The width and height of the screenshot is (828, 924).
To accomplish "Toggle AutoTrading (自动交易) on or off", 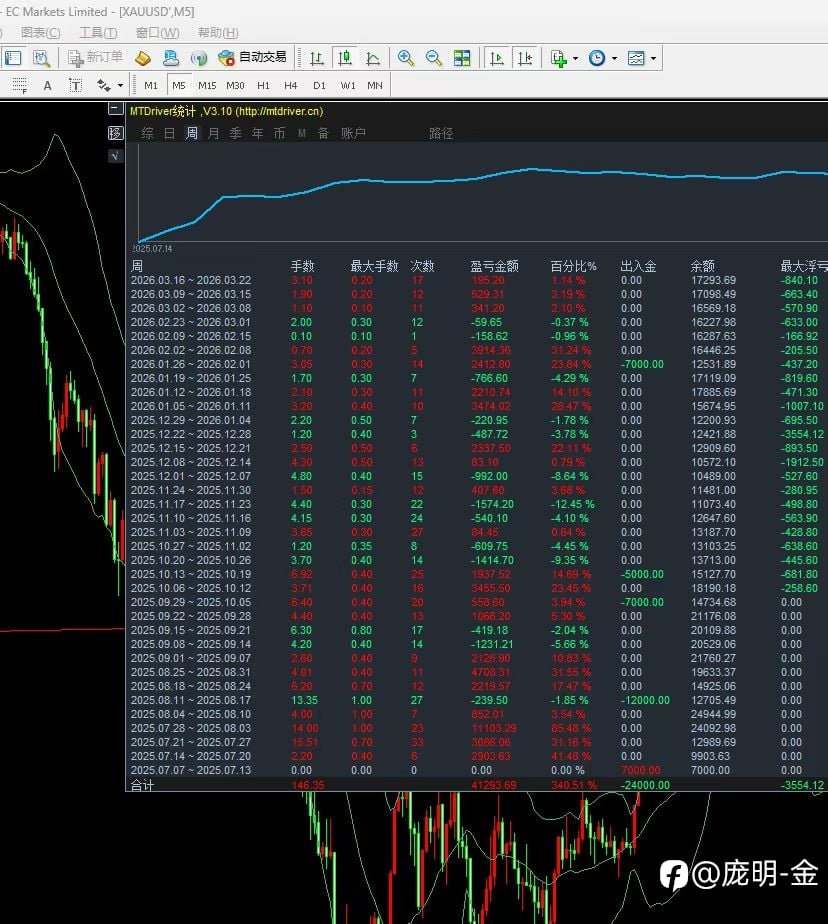I will pyautogui.click(x=252, y=58).
